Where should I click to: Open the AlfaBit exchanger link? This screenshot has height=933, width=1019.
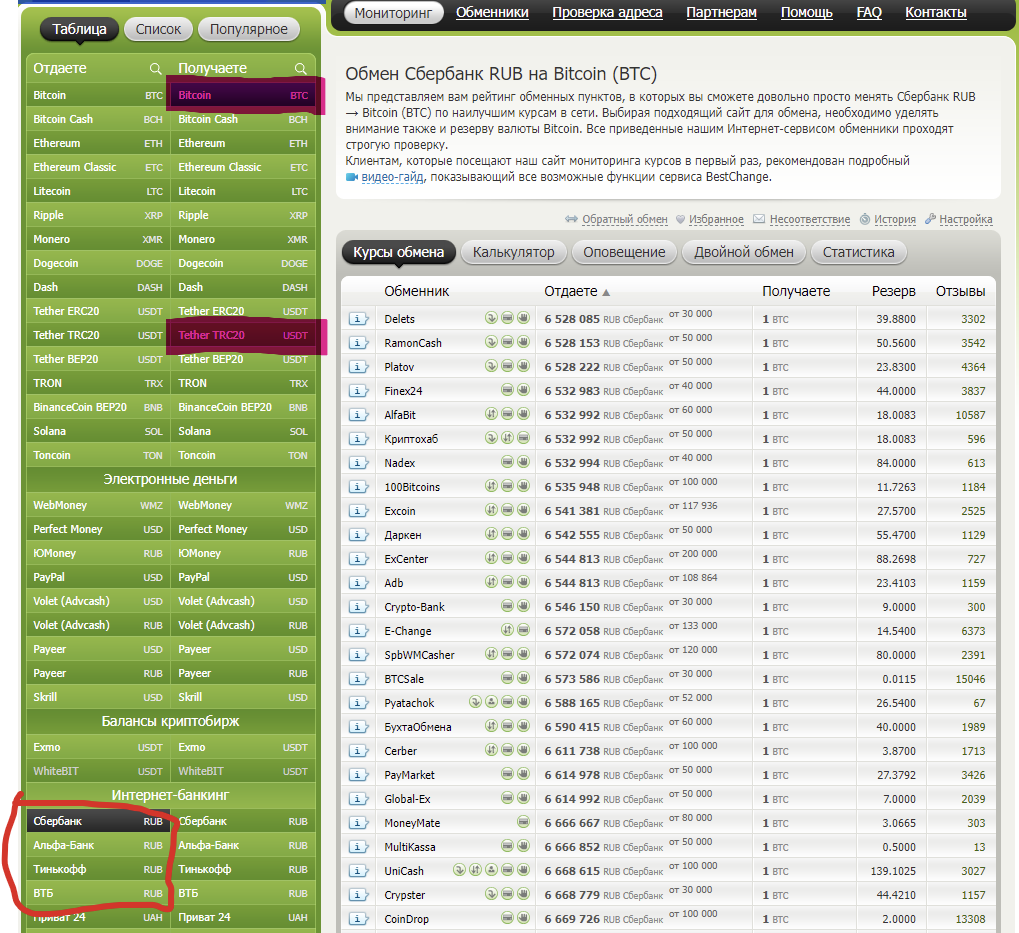point(401,415)
